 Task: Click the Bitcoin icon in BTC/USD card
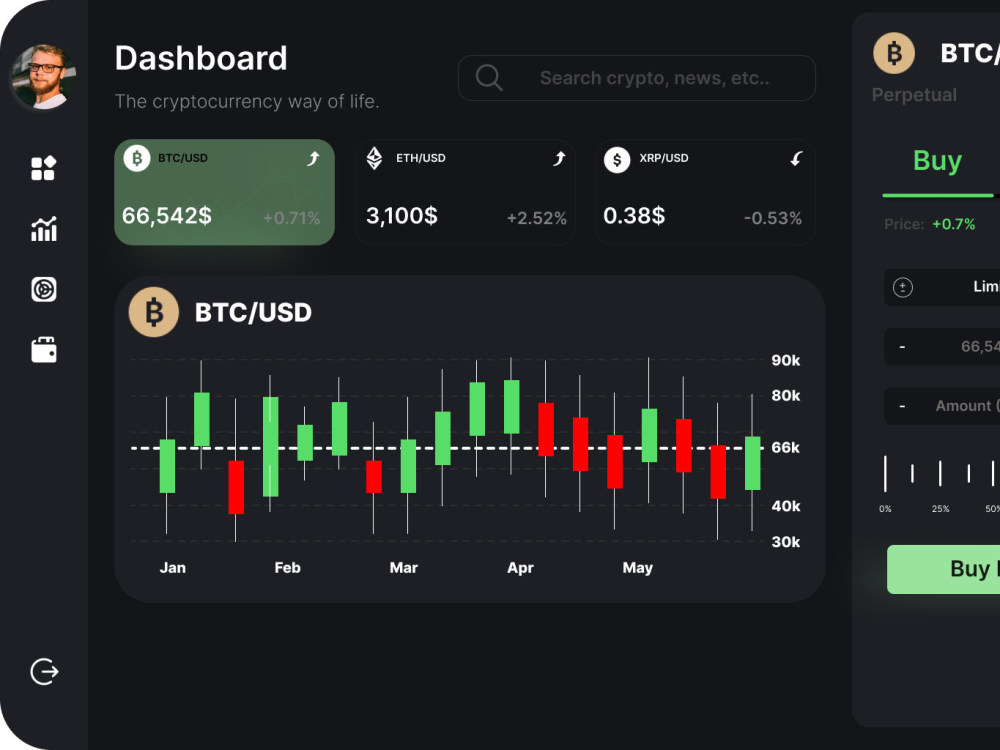point(136,158)
